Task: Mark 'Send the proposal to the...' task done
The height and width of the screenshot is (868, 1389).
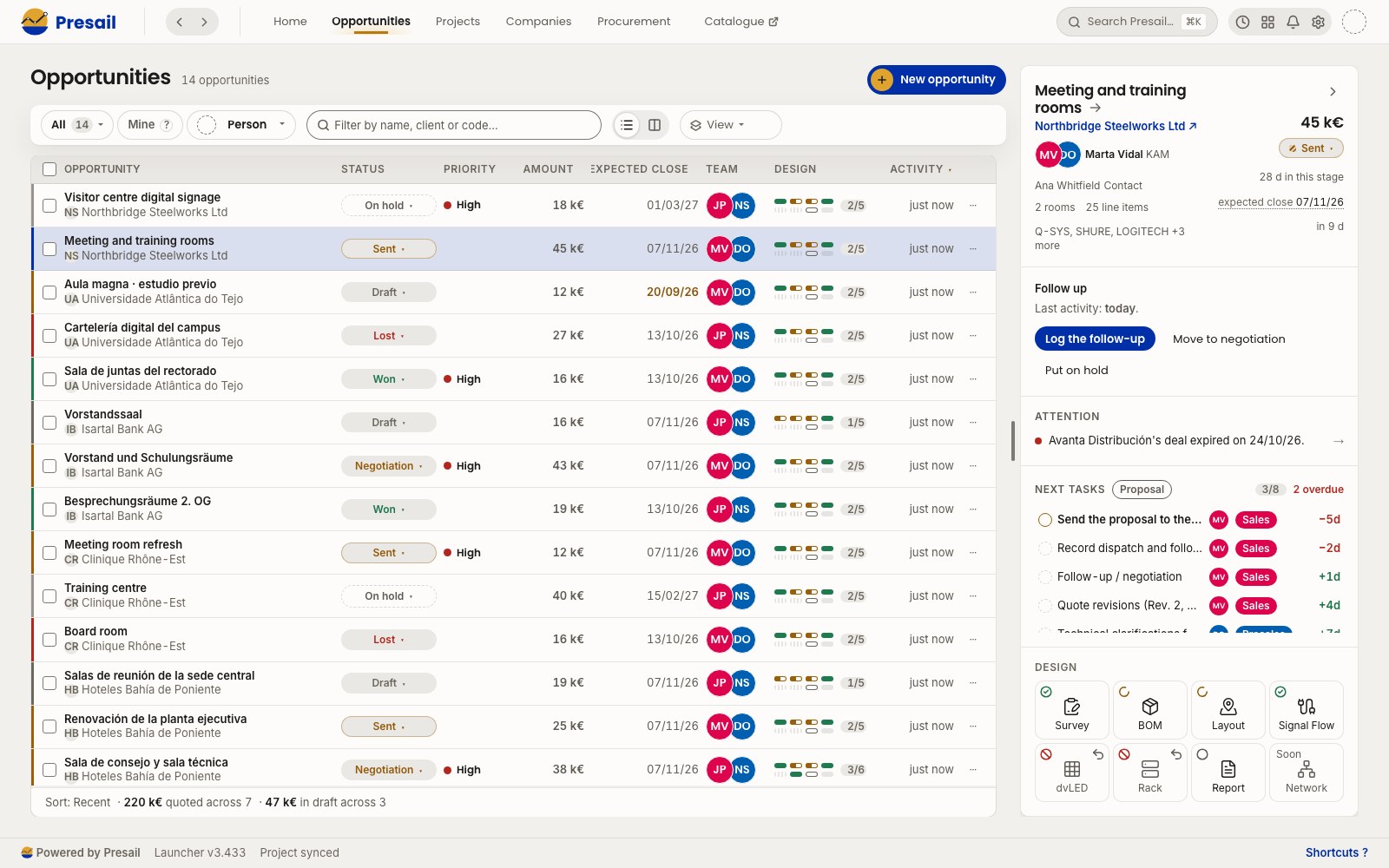Action: [1045, 520]
